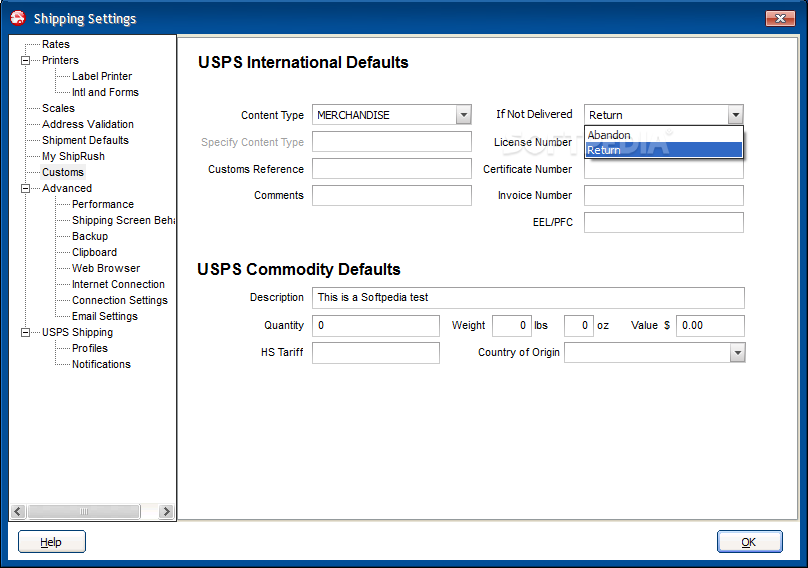This screenshot has height=568, width=808.
Task: Open Performance settings
Action: [103, 204]
